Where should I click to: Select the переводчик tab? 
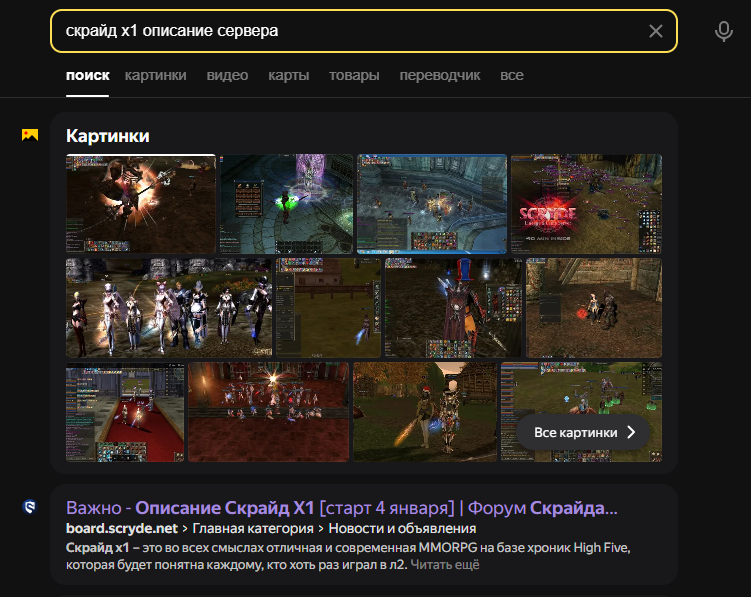tap(440, 75)
